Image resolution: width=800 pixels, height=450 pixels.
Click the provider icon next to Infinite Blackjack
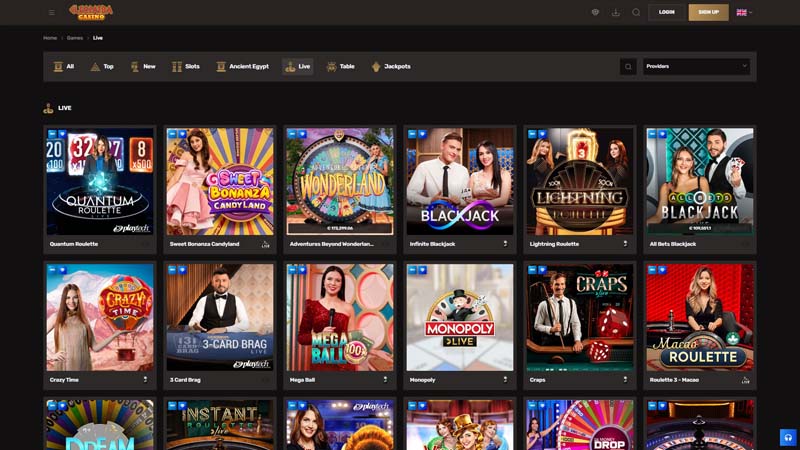click(x=505, y=244)
